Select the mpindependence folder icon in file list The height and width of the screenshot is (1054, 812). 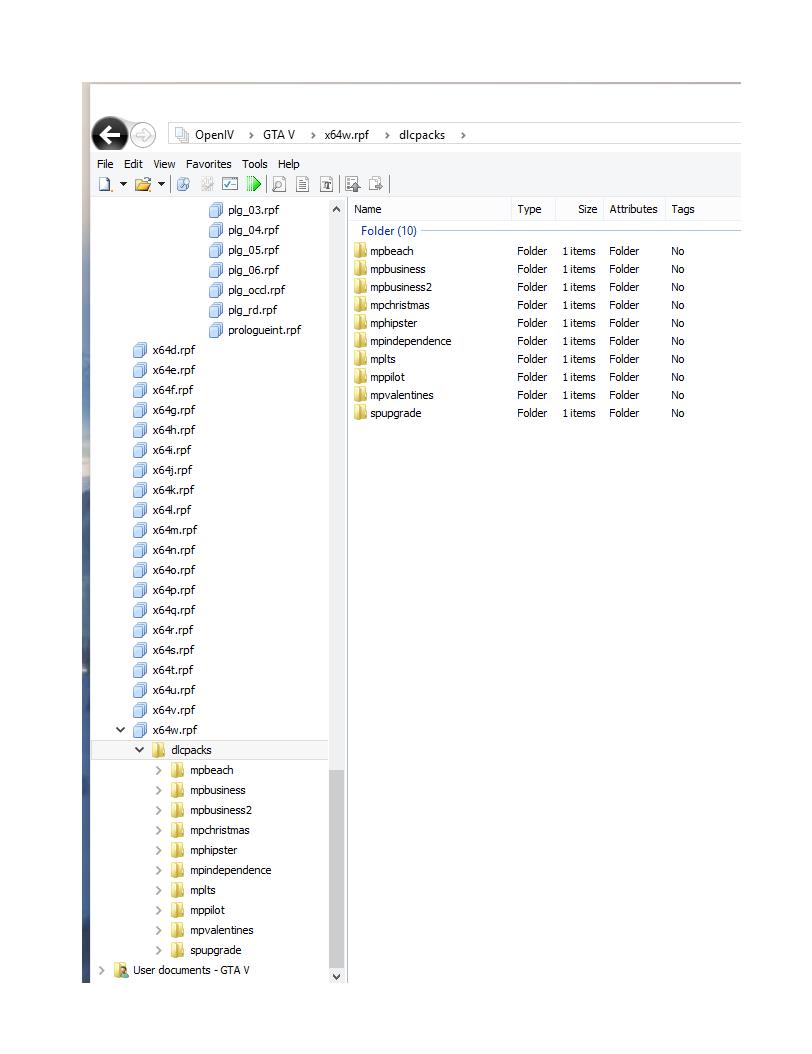coord(361,341)
